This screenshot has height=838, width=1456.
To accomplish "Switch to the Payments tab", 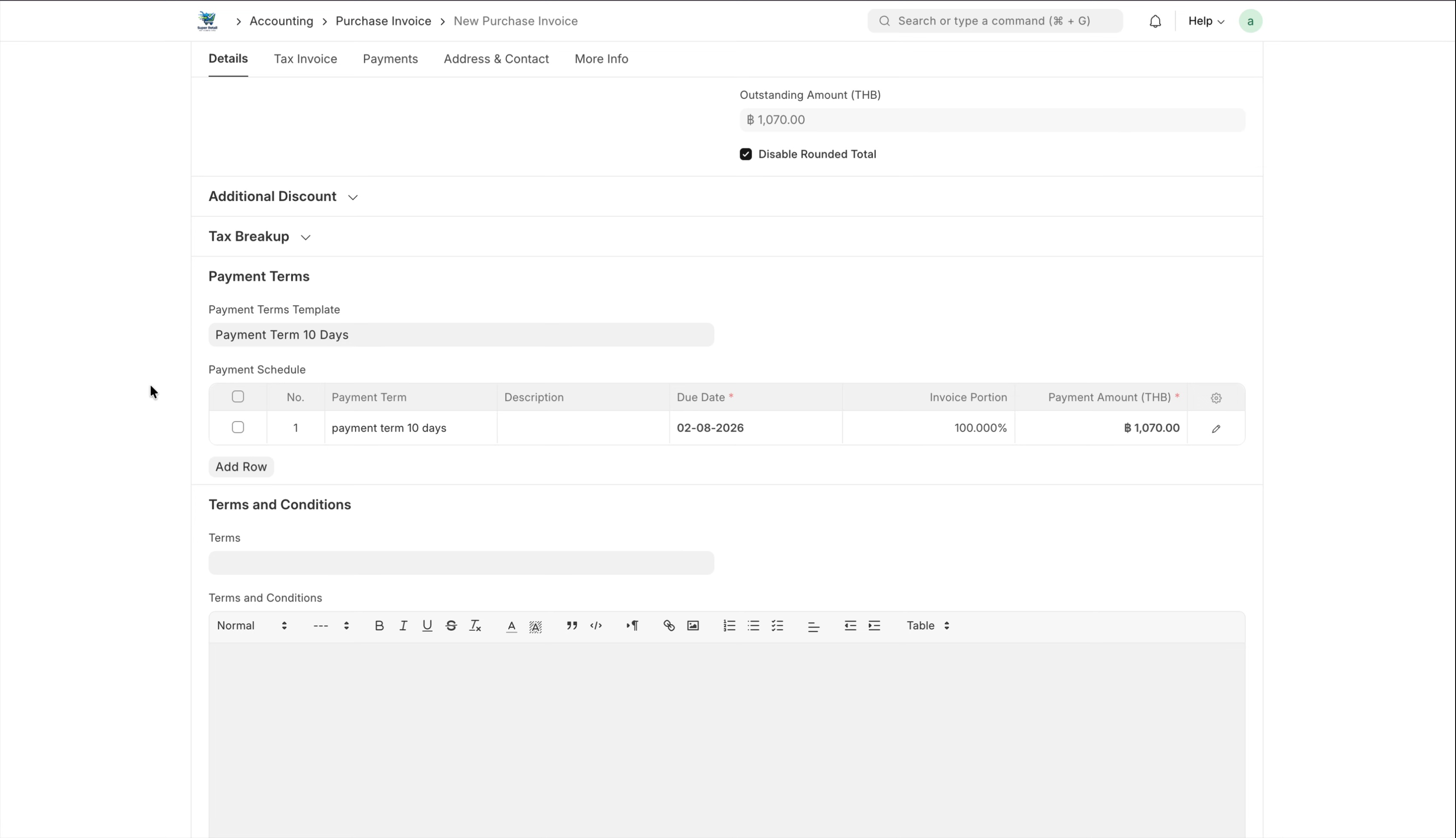I will 390,59.
